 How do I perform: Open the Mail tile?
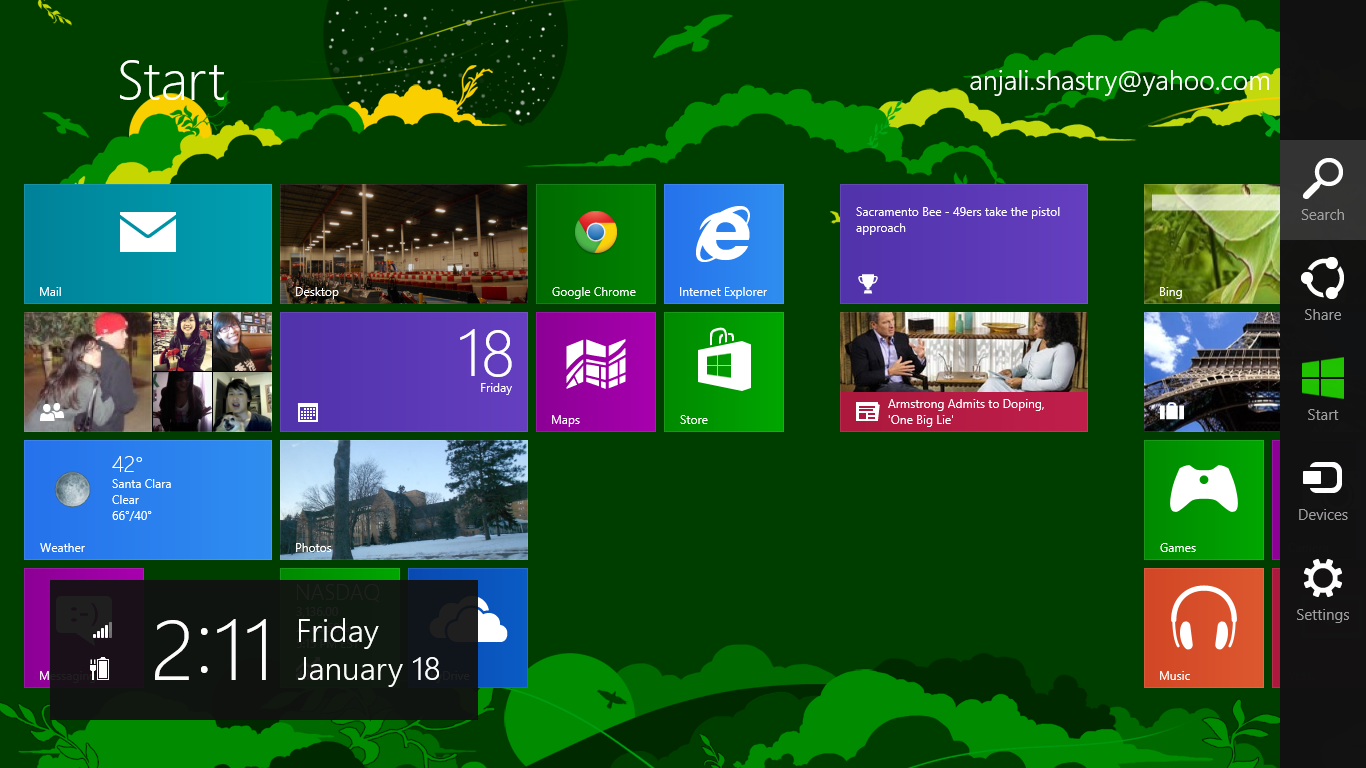(147, 243)
